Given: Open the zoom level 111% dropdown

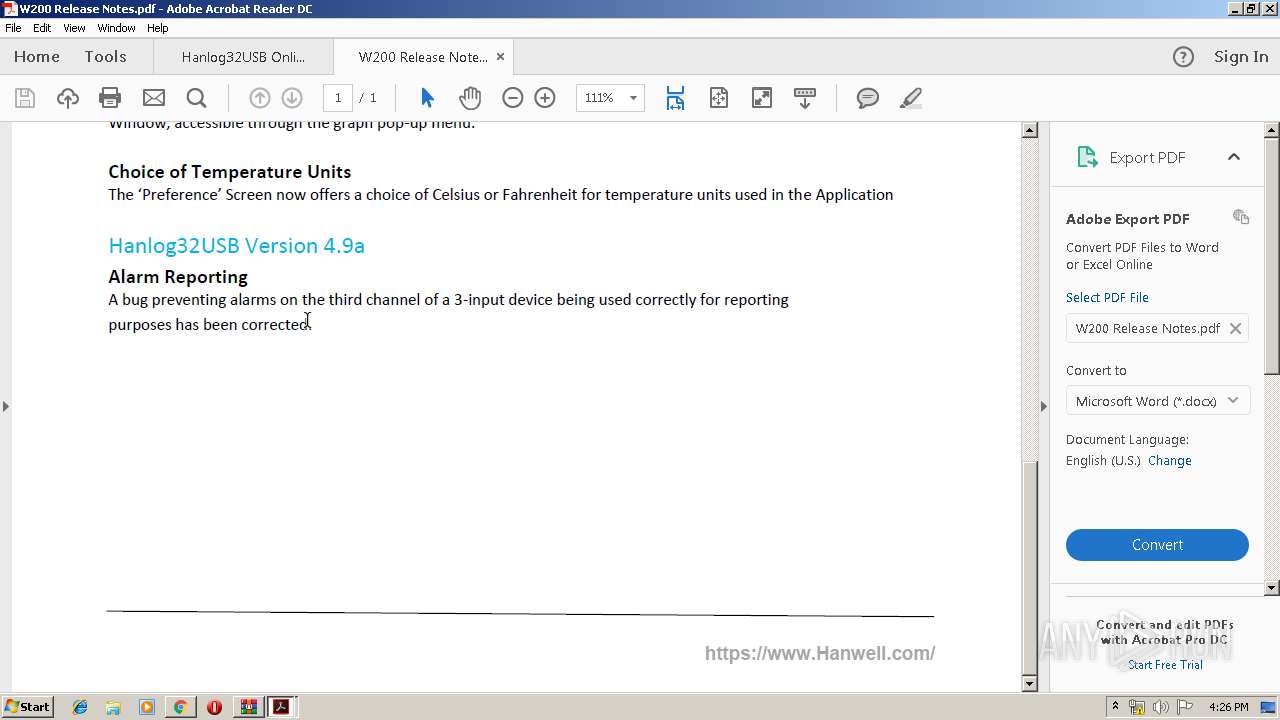Looking at the screenshot, I should [633, 98].
